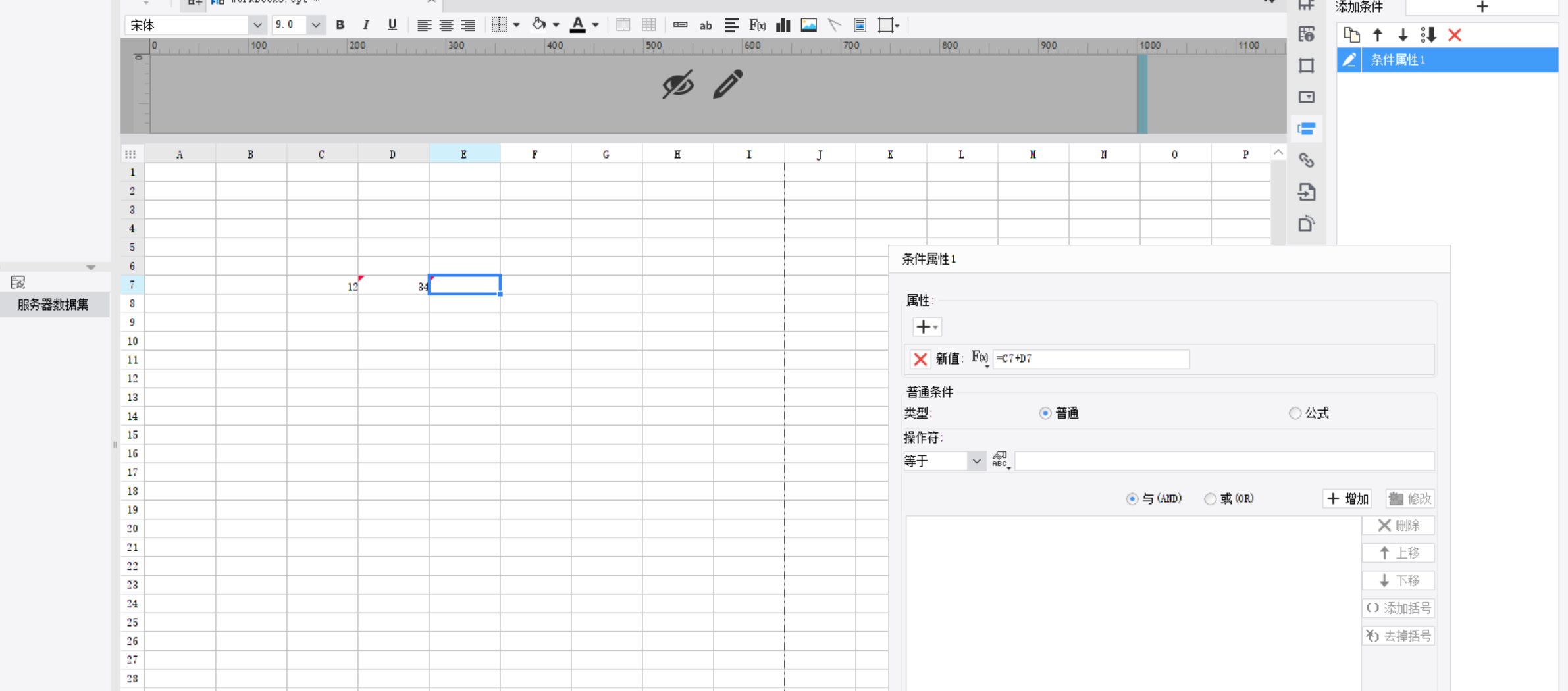
Task: Toggle italic formatting
Action: coord(366,25)
